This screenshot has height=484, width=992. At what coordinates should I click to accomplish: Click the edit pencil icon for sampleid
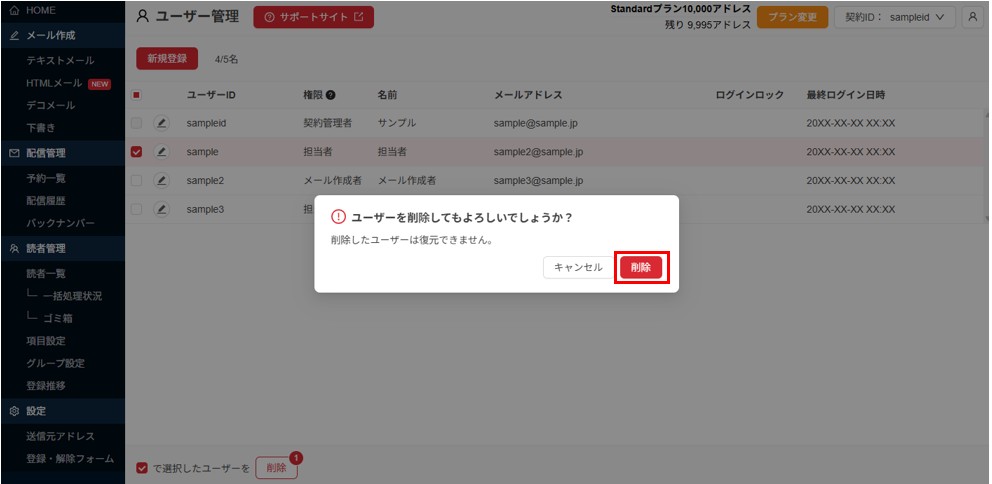161,123
